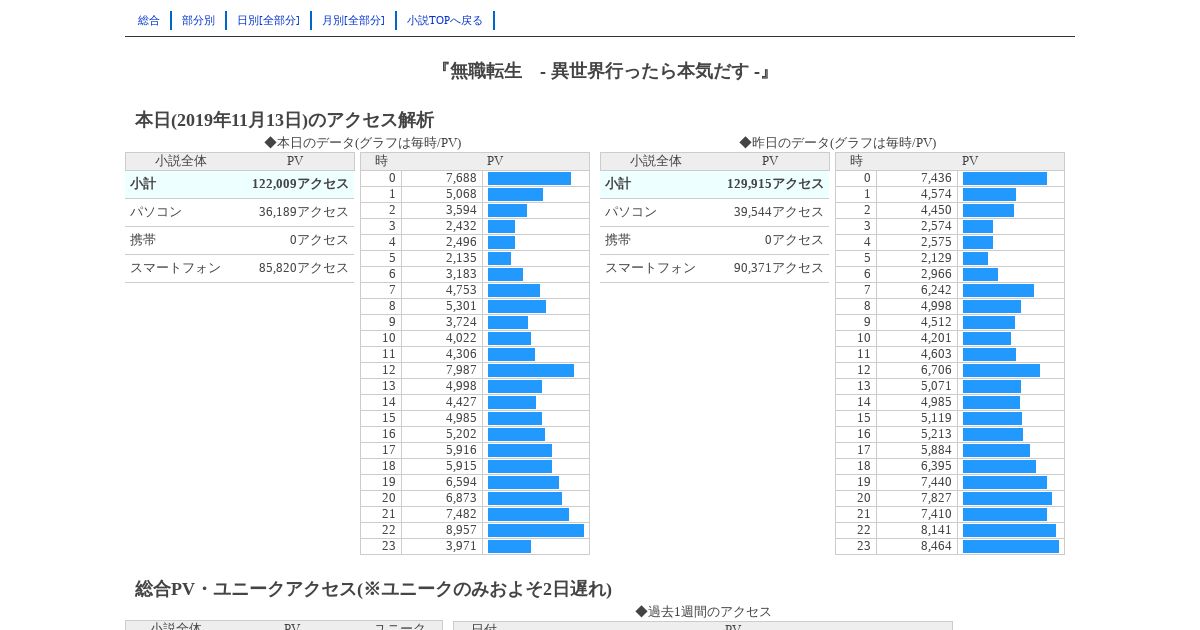The width and height of the screenshot is (1200, 630).
Task: Select the 本日のアクセス解析 section heading
Action: [284, 120]
